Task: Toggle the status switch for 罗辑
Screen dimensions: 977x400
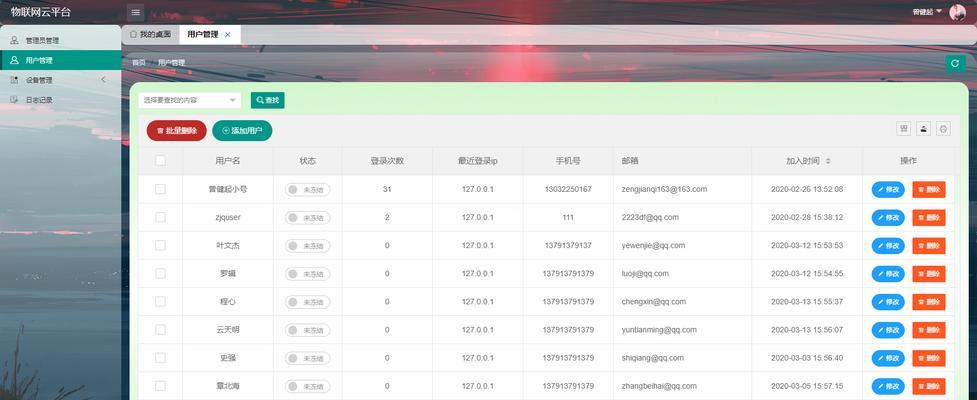Action: click(308, 274)
